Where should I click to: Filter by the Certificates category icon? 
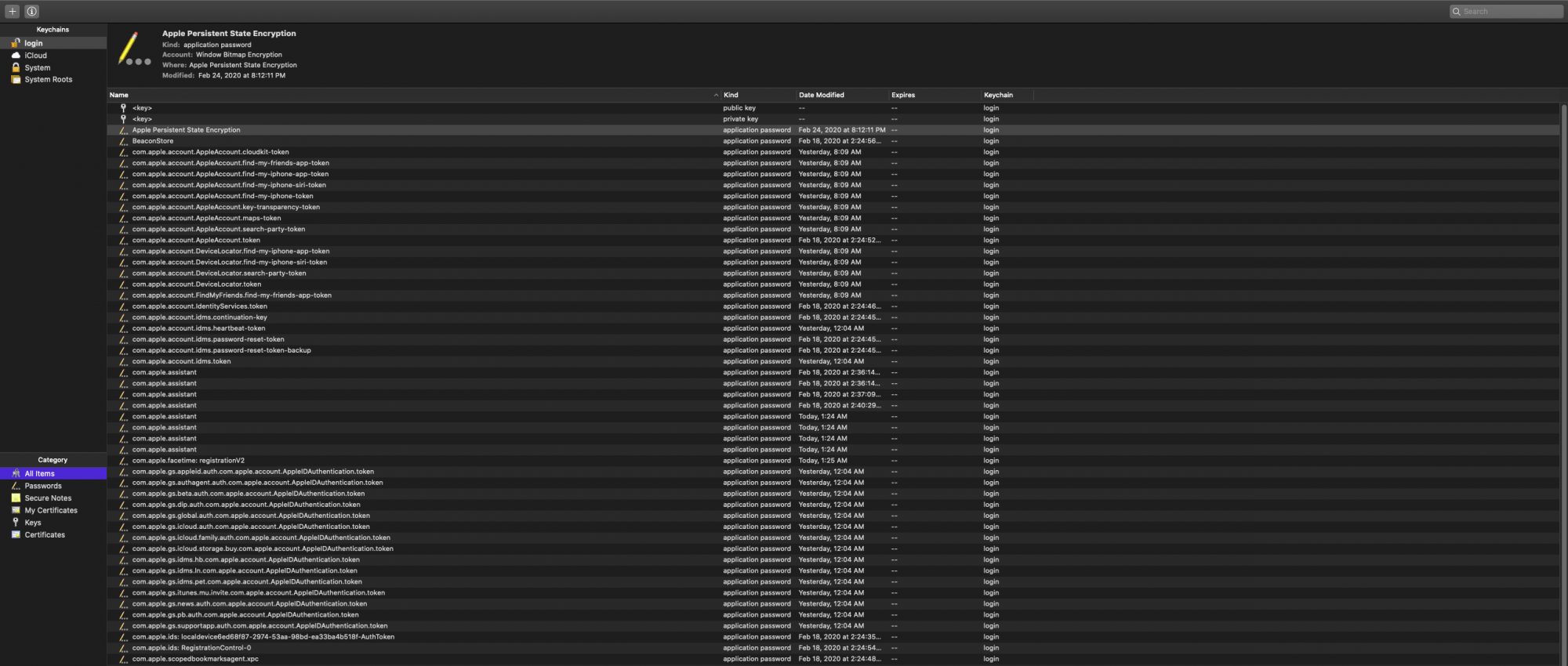[x=16, y=534]
